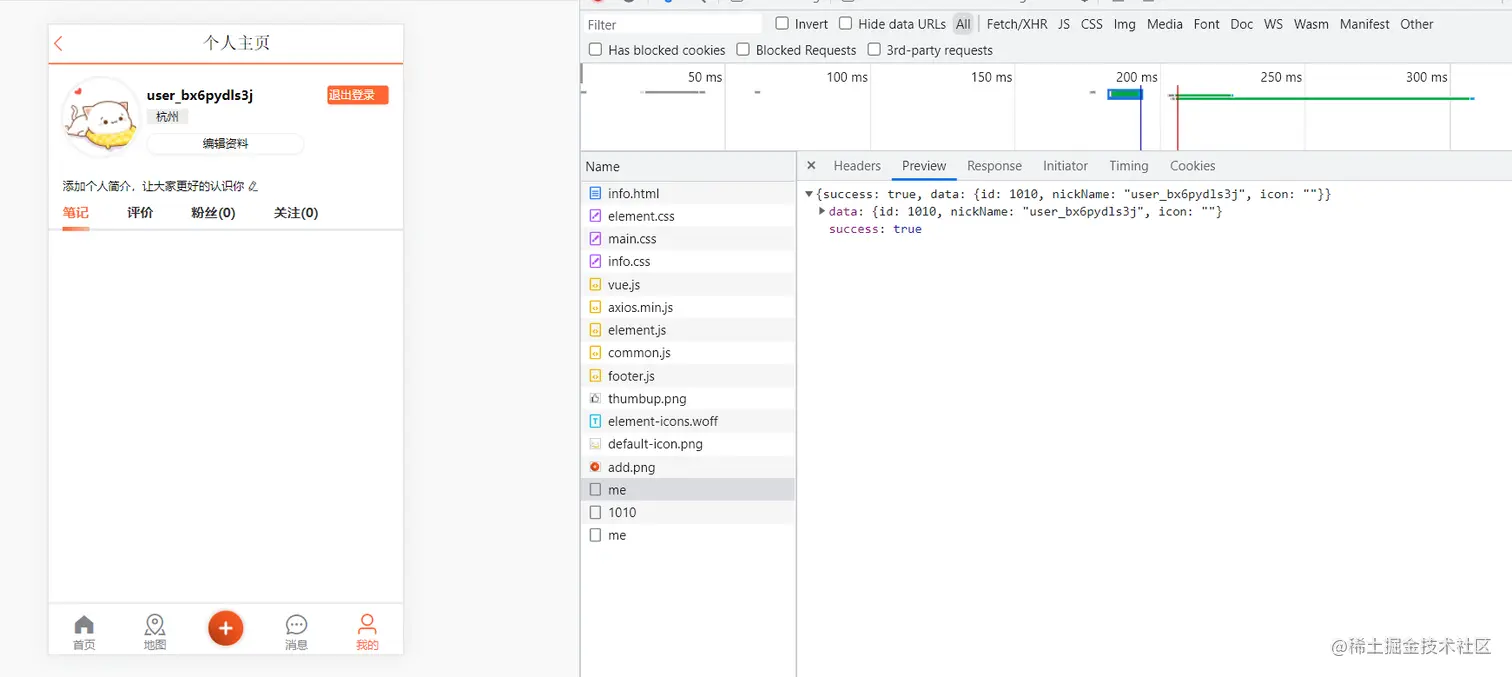
Task: Switch to the Headers tab
Action: click(857, 166)
